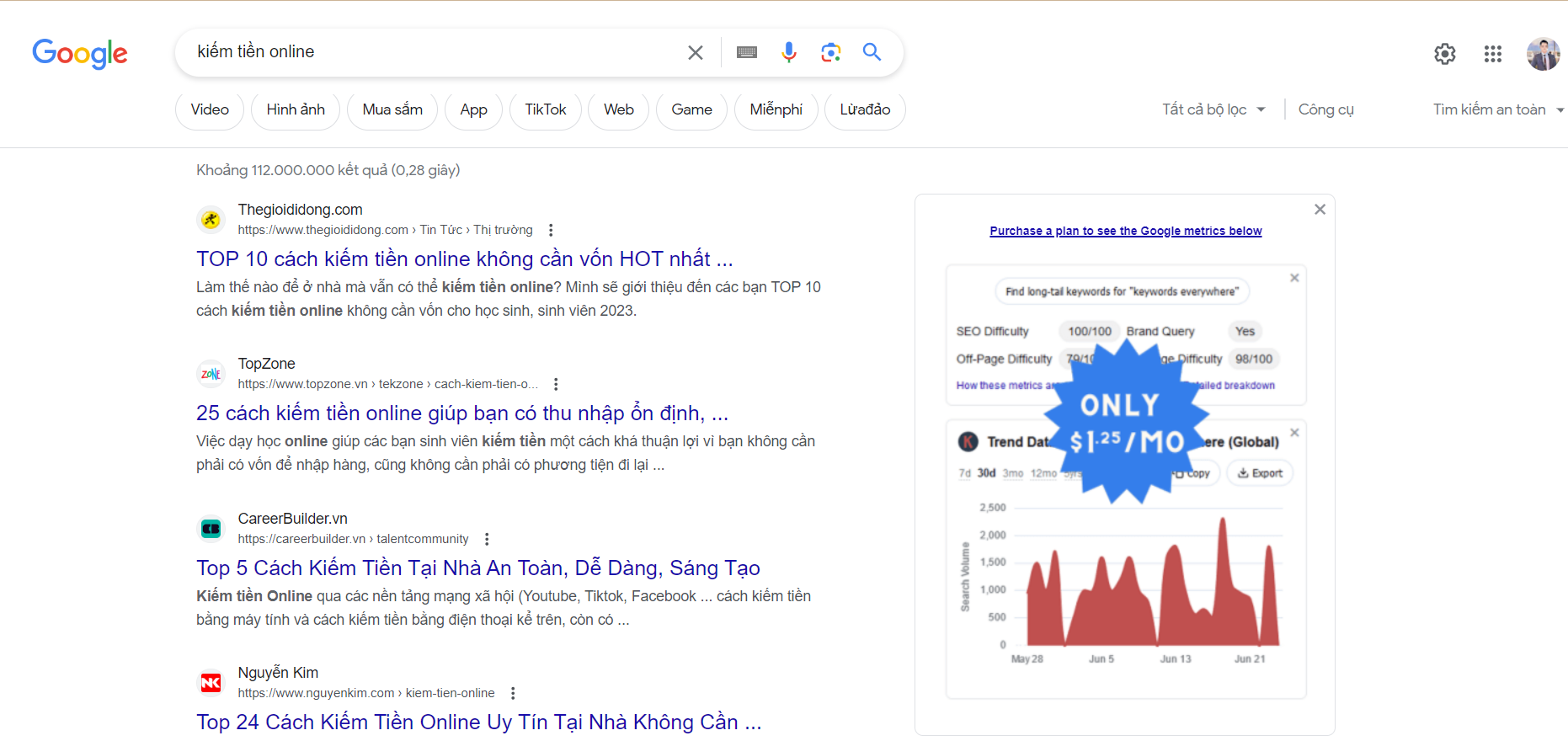Open the Tìm kiếm an toàn dropdown

click(1498, 109)
